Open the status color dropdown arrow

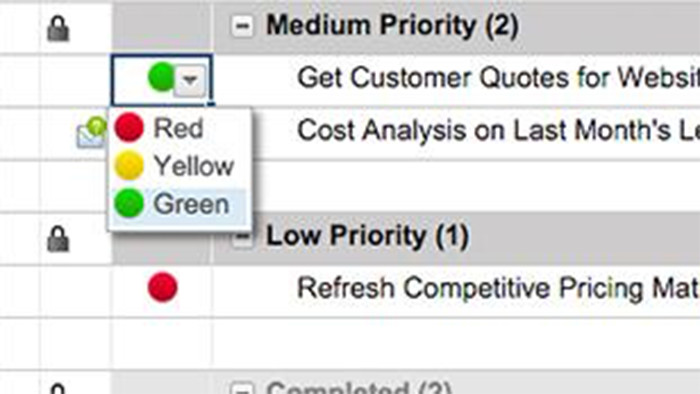click(x=190, y=81)
